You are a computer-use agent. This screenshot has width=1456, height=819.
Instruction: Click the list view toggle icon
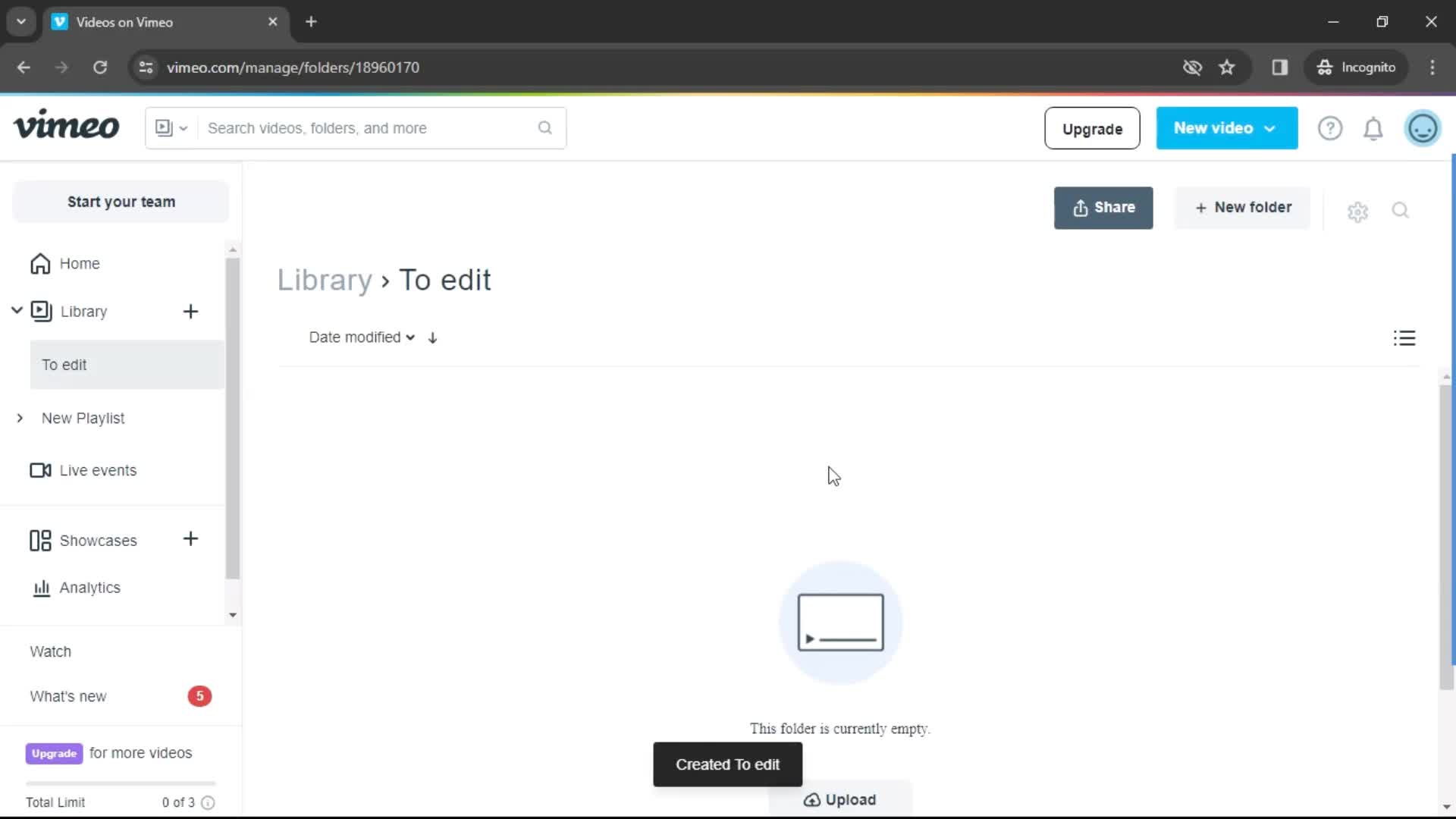pos(1404,337)
